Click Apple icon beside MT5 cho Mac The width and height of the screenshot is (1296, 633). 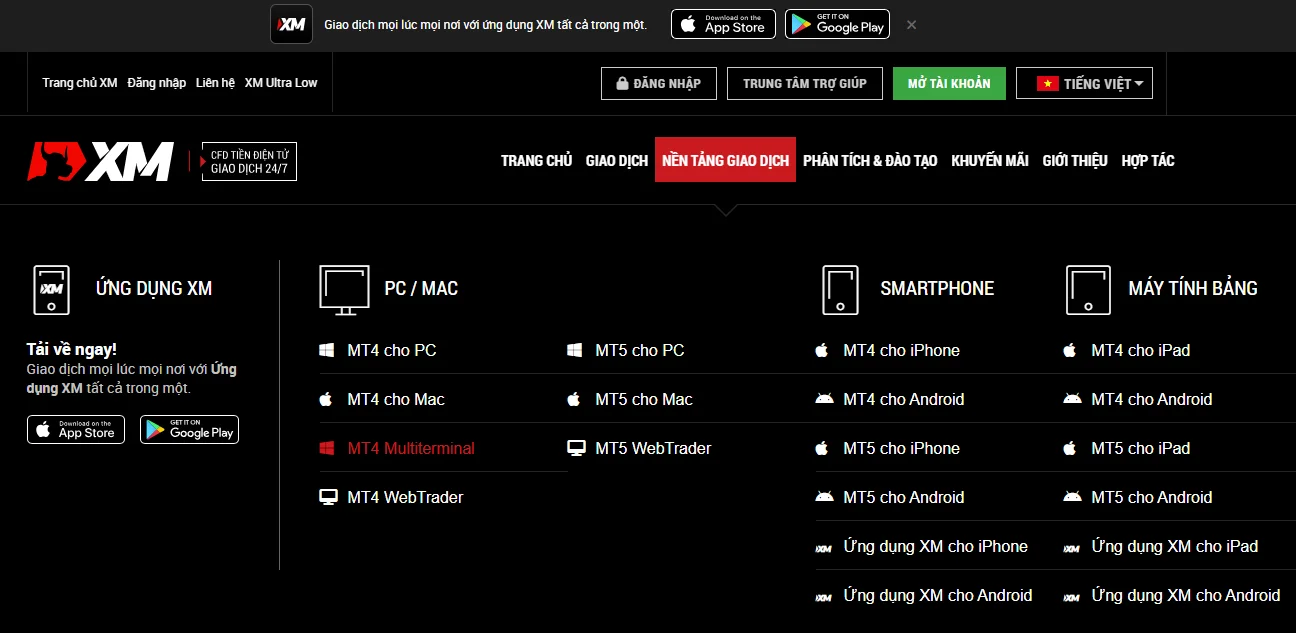click(574, 399)
